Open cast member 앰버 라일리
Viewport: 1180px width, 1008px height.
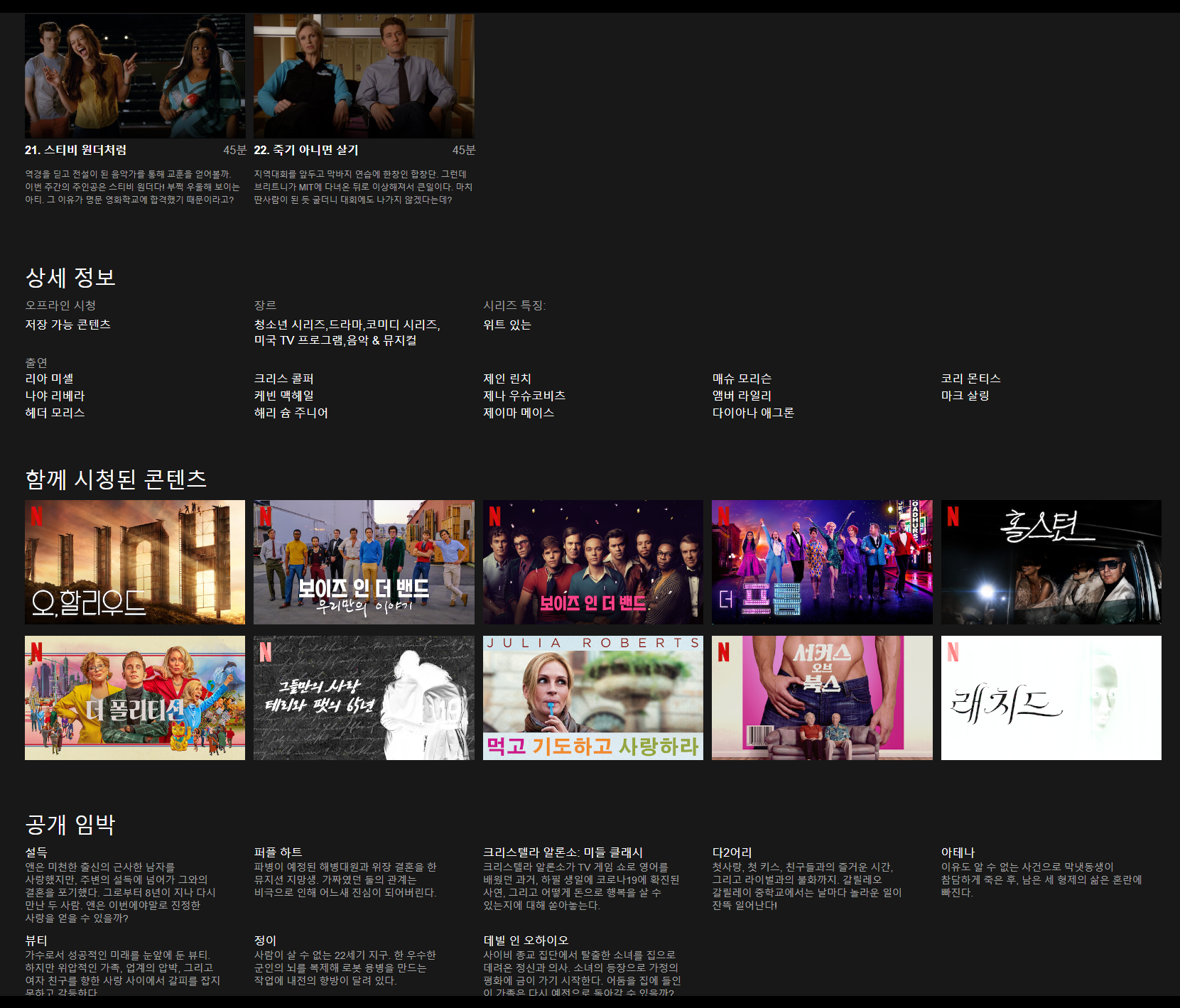(x=742, y=396)
